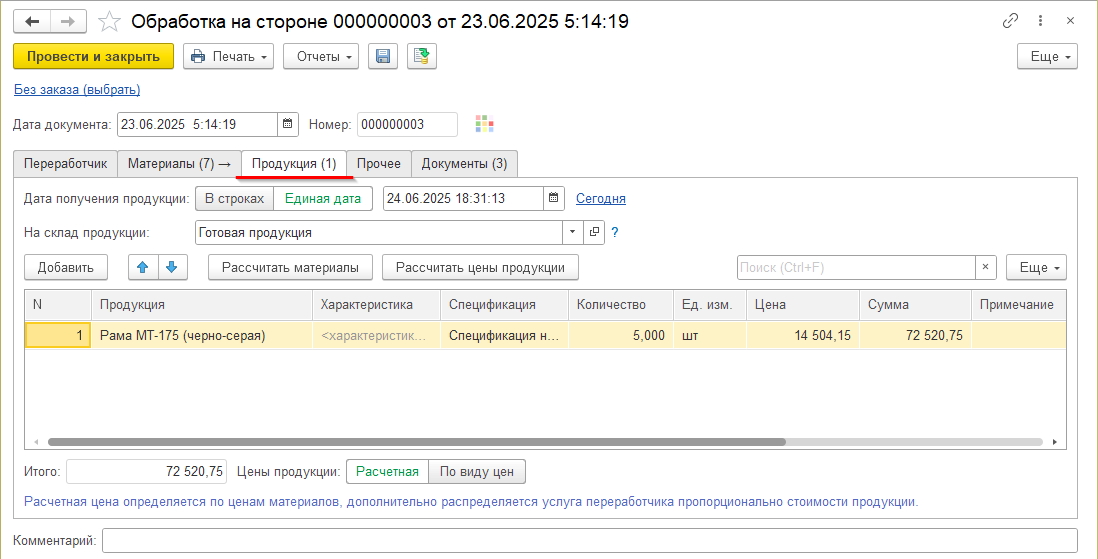This screenshot has width=1098, height=559.
Task: Post document with the green arrow sheet icon
Action: (422, 57)
